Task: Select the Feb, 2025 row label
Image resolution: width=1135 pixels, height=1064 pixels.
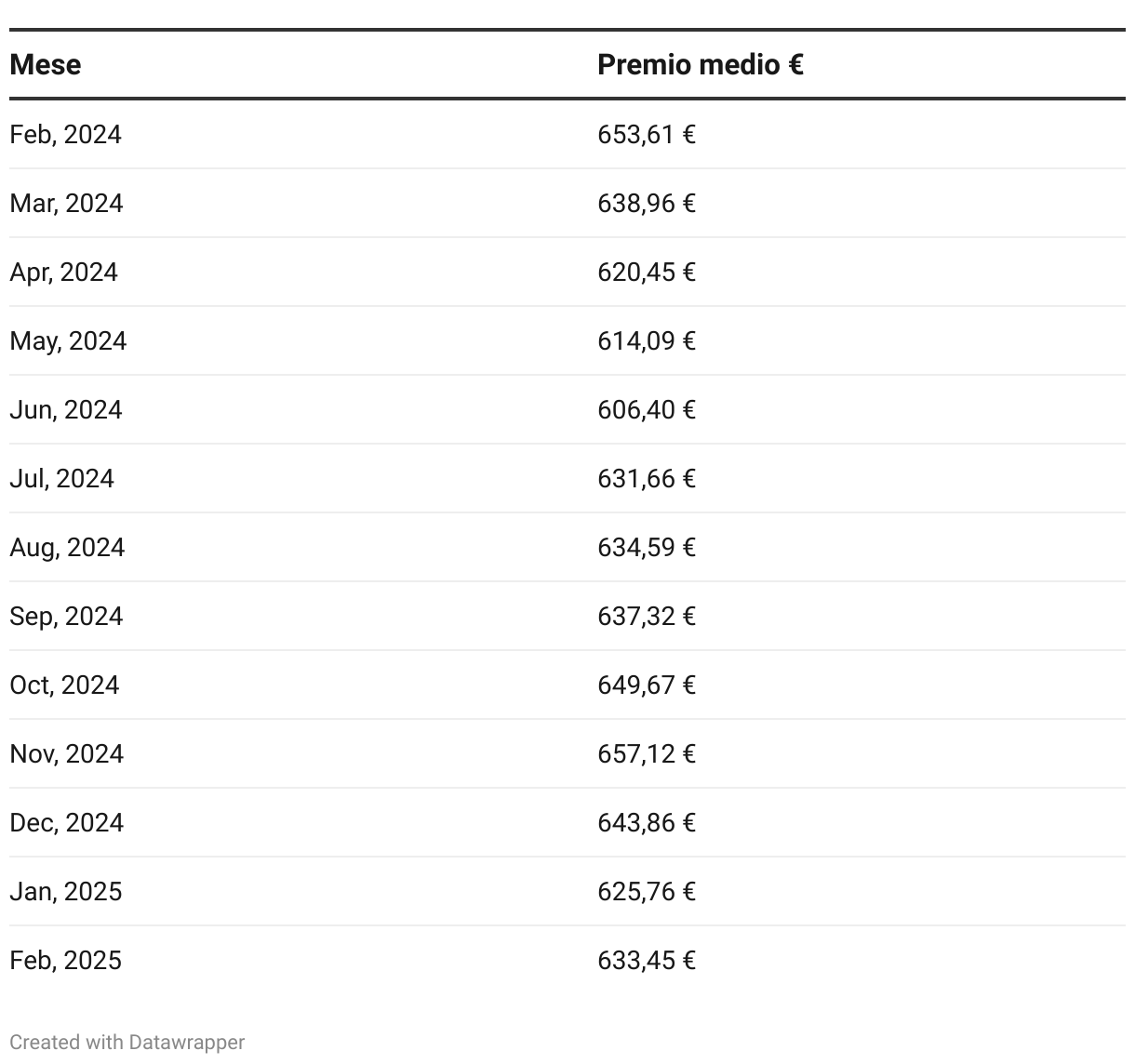Action: 66,961
